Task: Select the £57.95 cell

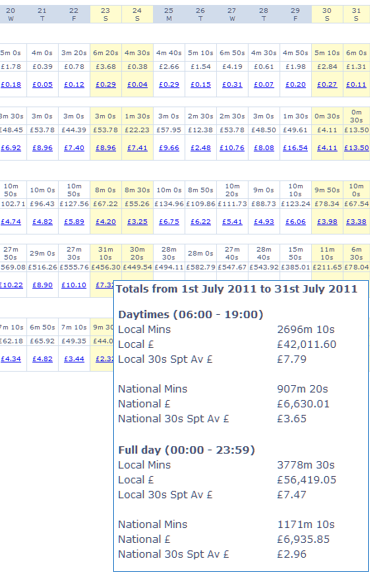Action: pyautogui.click(x=169, y=130)
